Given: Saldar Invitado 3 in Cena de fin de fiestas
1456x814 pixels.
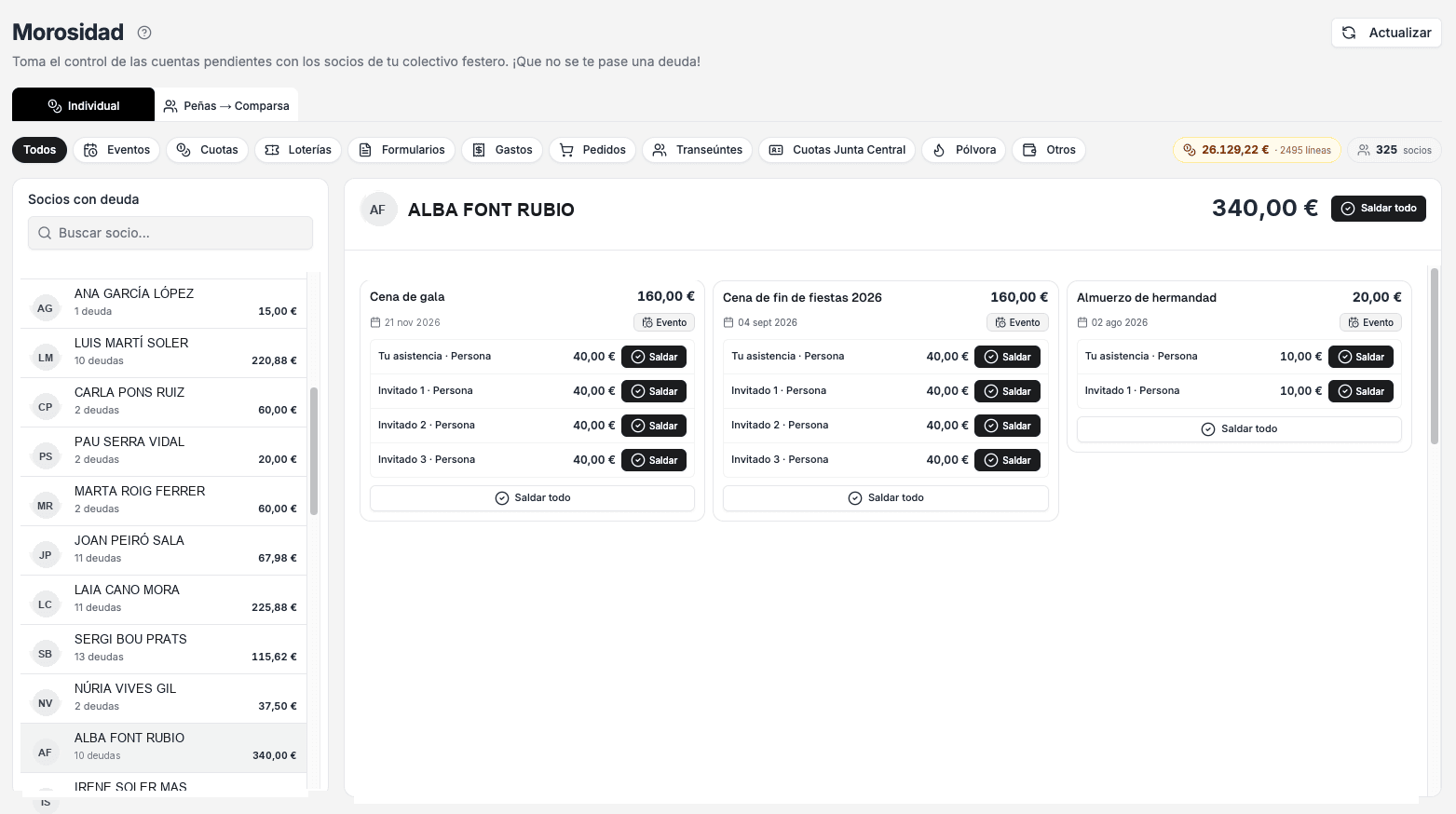Looking at the screenshot, I should [x=1007, y=460].
